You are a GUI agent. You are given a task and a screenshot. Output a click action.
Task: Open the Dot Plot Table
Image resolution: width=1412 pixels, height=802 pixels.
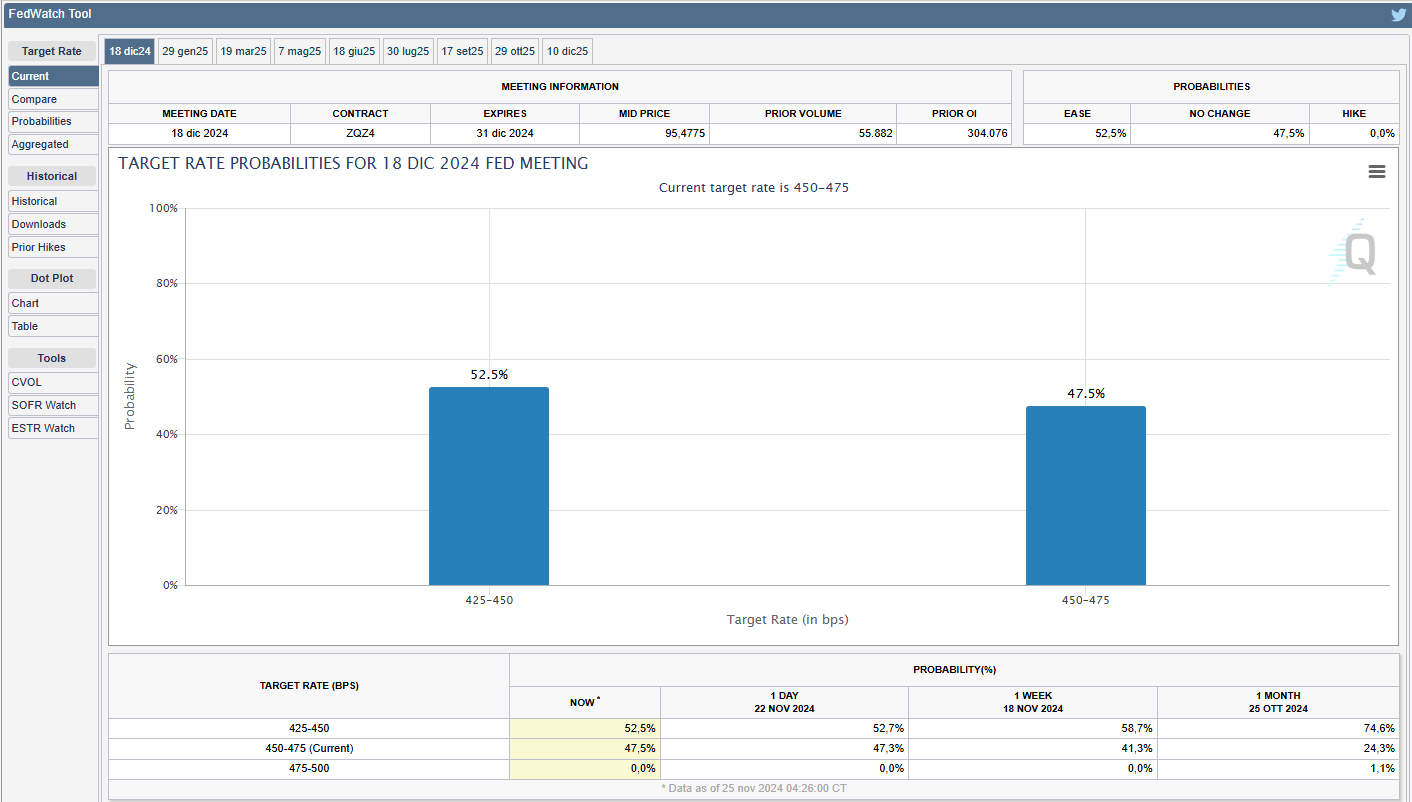click(53, 326)
